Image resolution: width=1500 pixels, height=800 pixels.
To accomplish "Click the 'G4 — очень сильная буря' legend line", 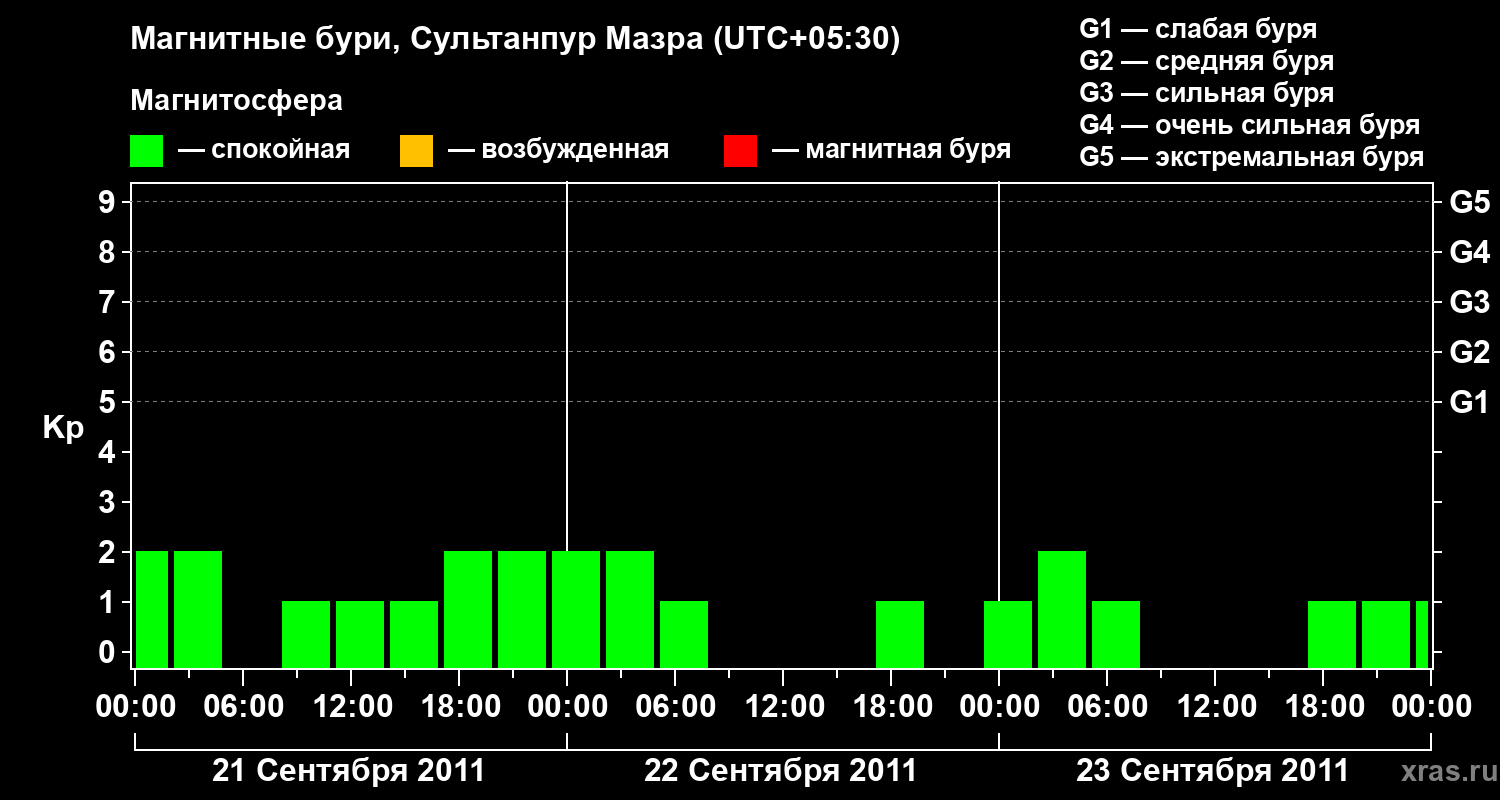I will 1250,125.
